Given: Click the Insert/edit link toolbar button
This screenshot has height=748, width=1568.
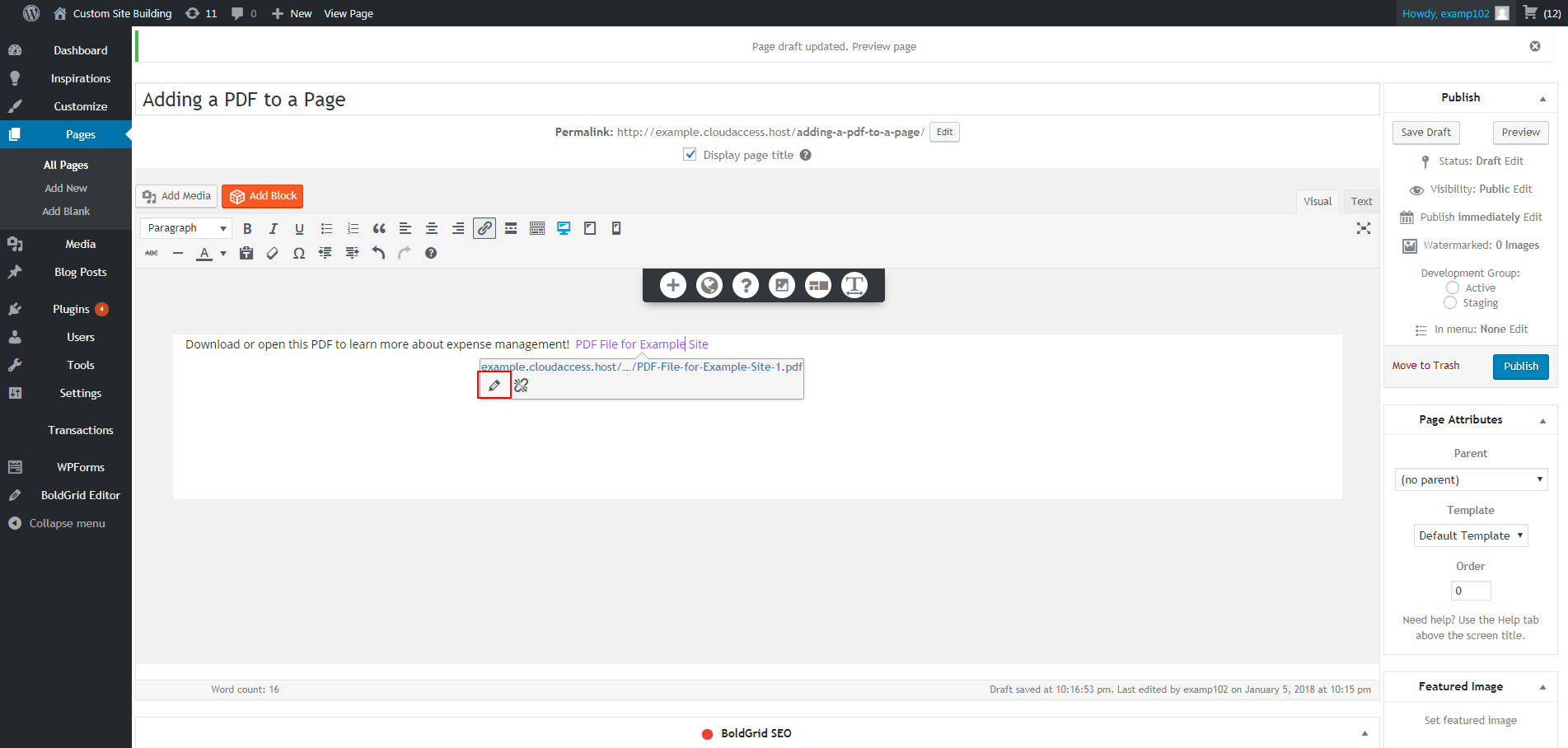Looking at the screenshot, I should coord(484,228).
